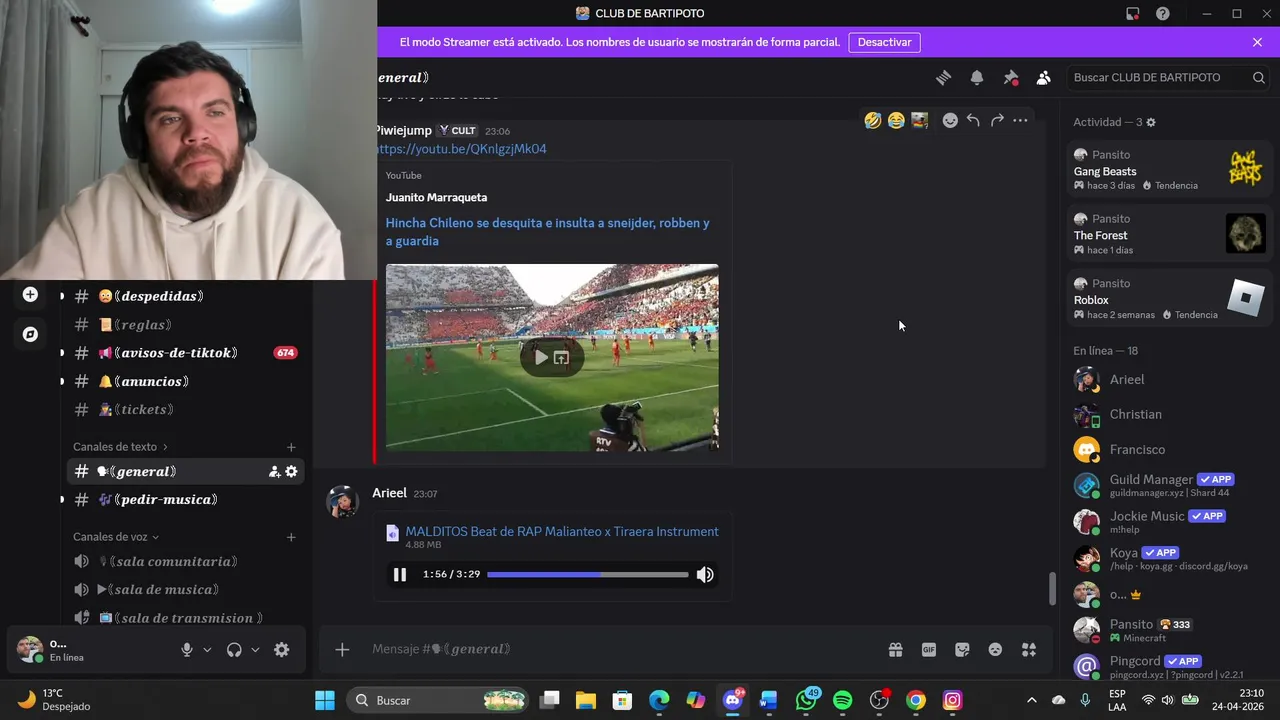Collapse Canales de texto category

coord(120,447)
